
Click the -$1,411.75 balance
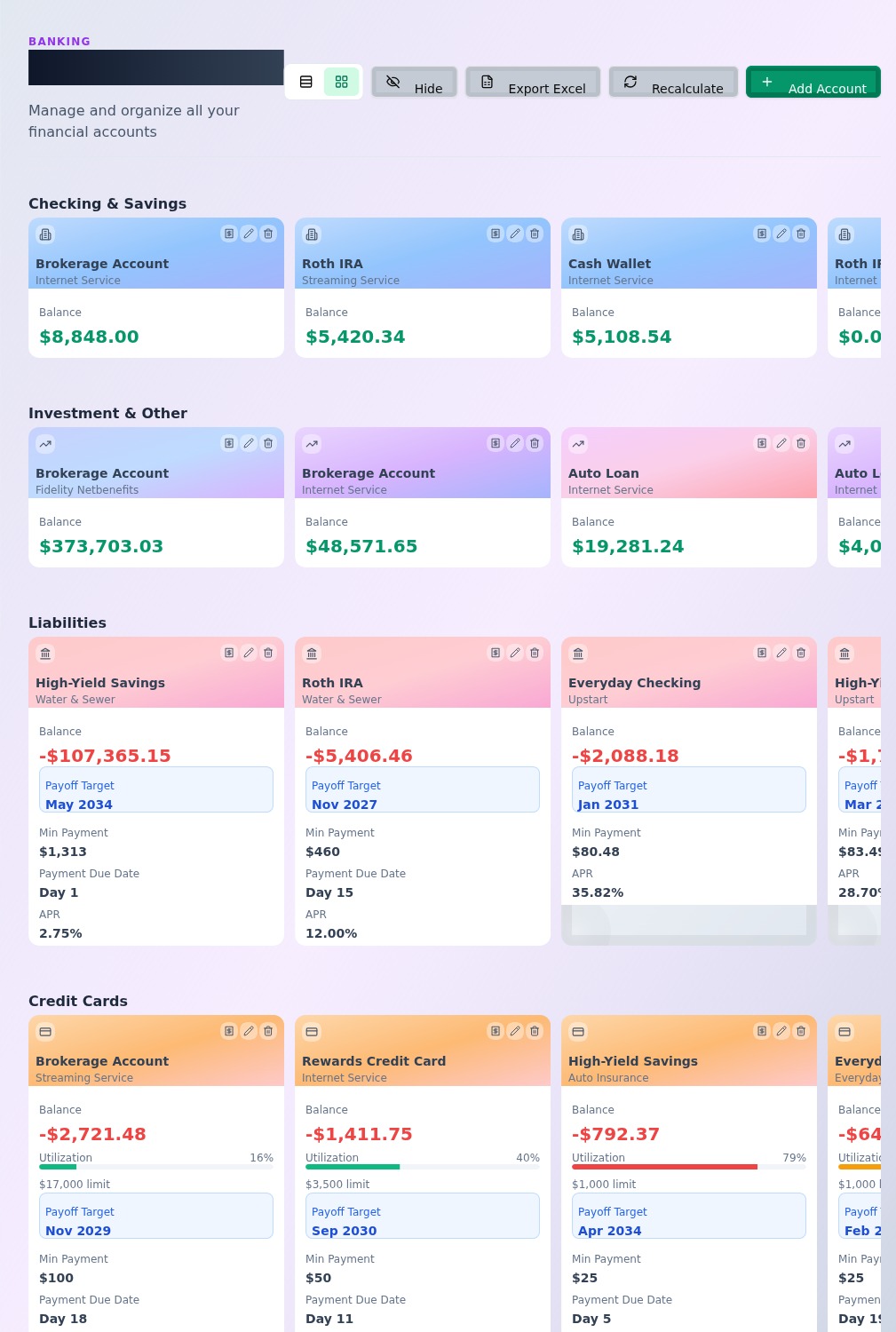[359, 1134]
